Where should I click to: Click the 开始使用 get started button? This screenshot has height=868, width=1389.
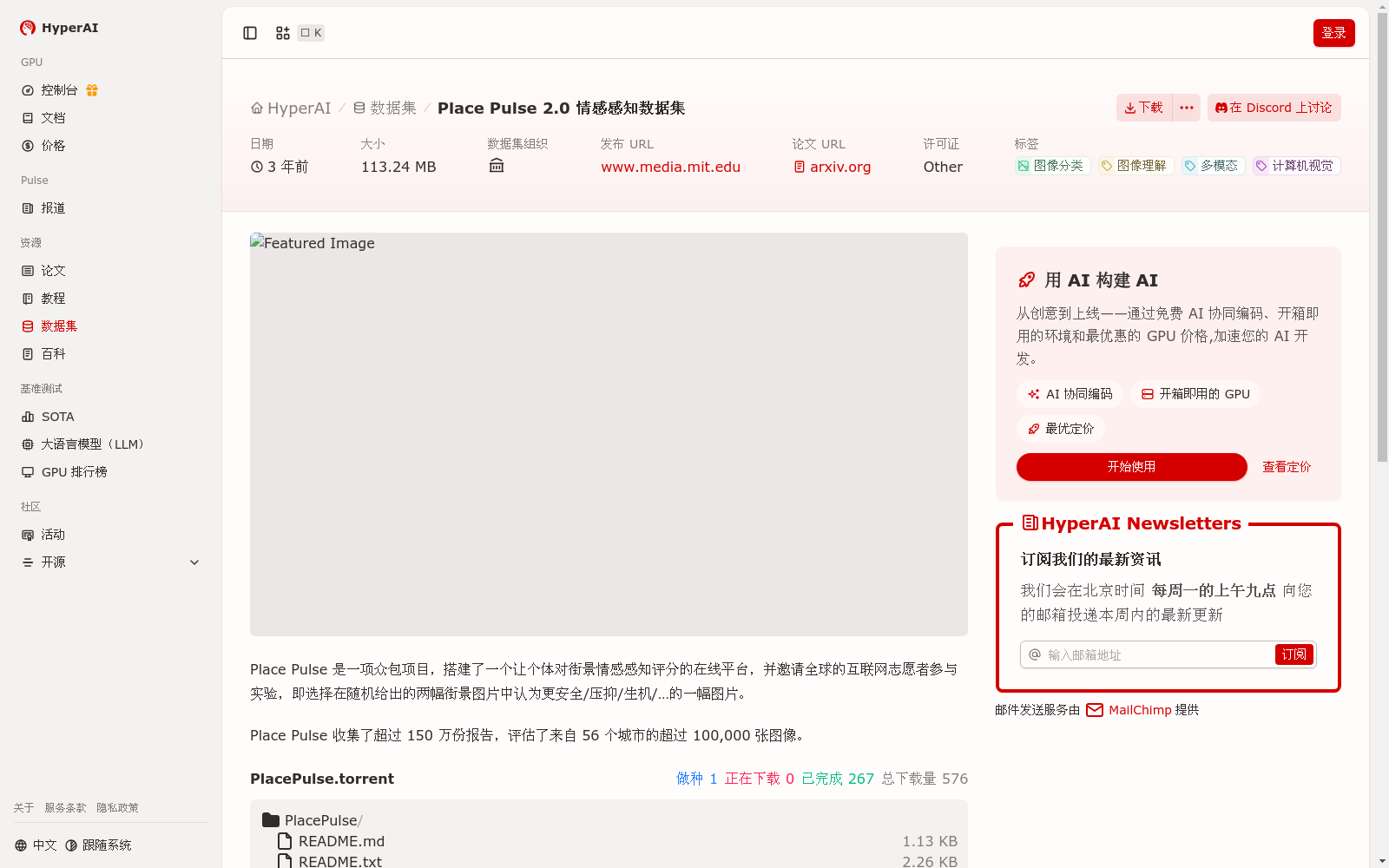(1132, 467)
